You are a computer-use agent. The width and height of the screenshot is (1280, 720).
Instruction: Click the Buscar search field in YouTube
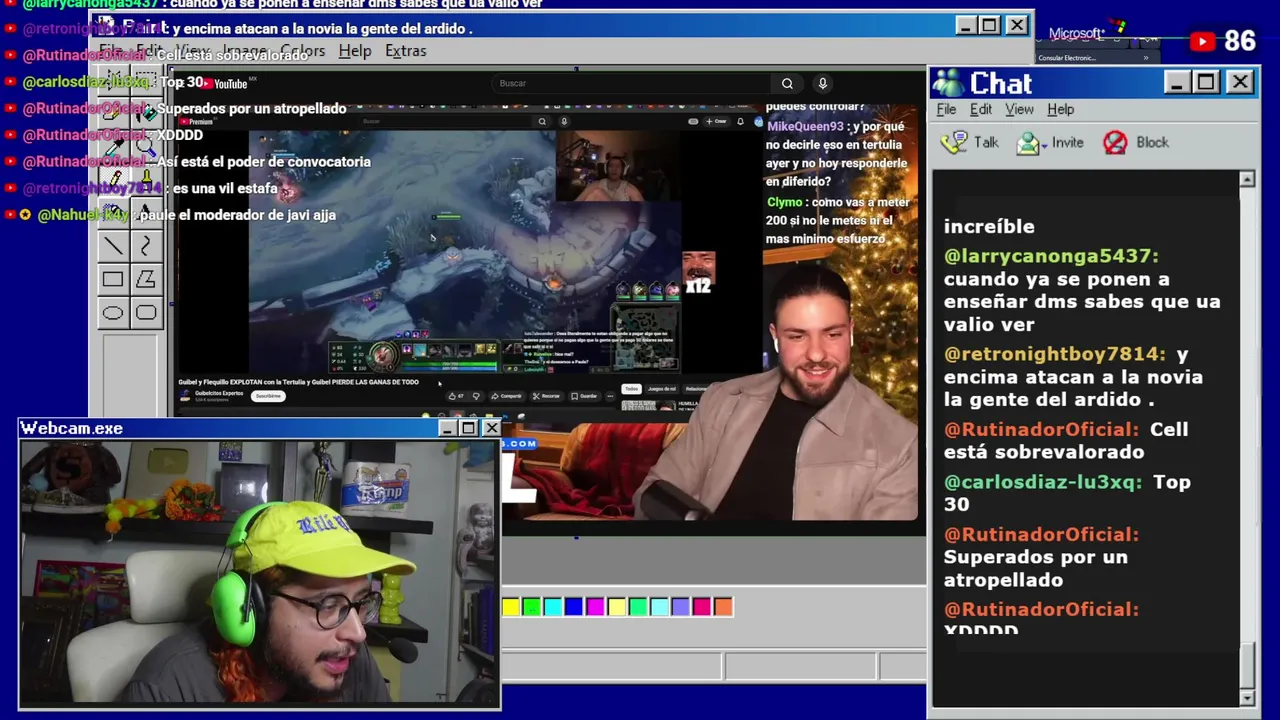point(630,83)
